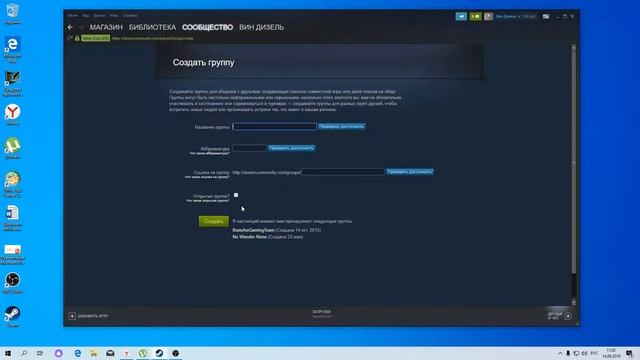Check availability of the abbreviation
Viewport: 640px width, 360px height.
click(x=291, y=148)
